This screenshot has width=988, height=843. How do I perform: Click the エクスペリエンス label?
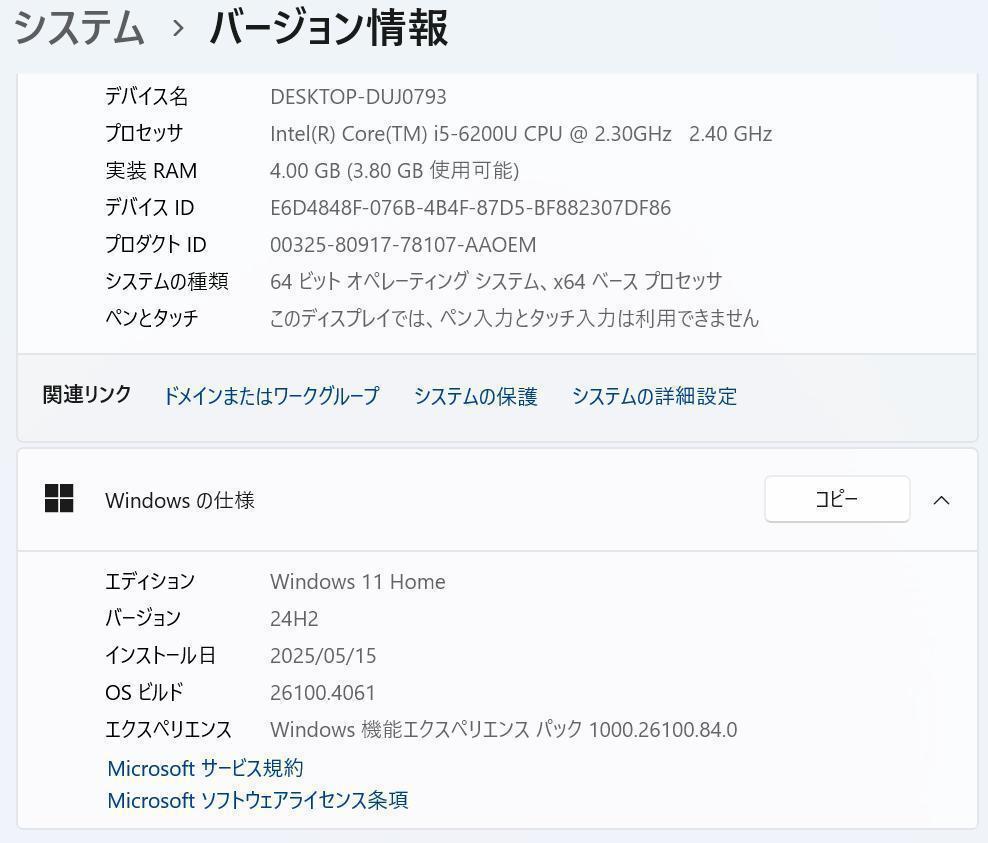point(169,730)
